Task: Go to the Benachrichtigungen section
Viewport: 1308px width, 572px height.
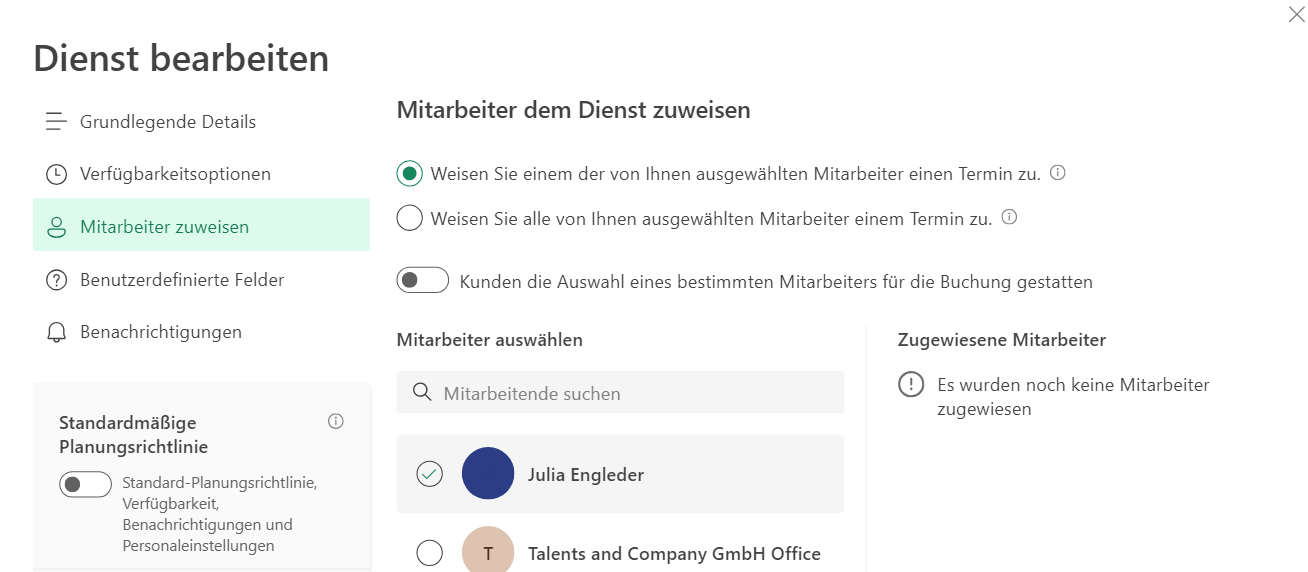Action: [160, 332]
